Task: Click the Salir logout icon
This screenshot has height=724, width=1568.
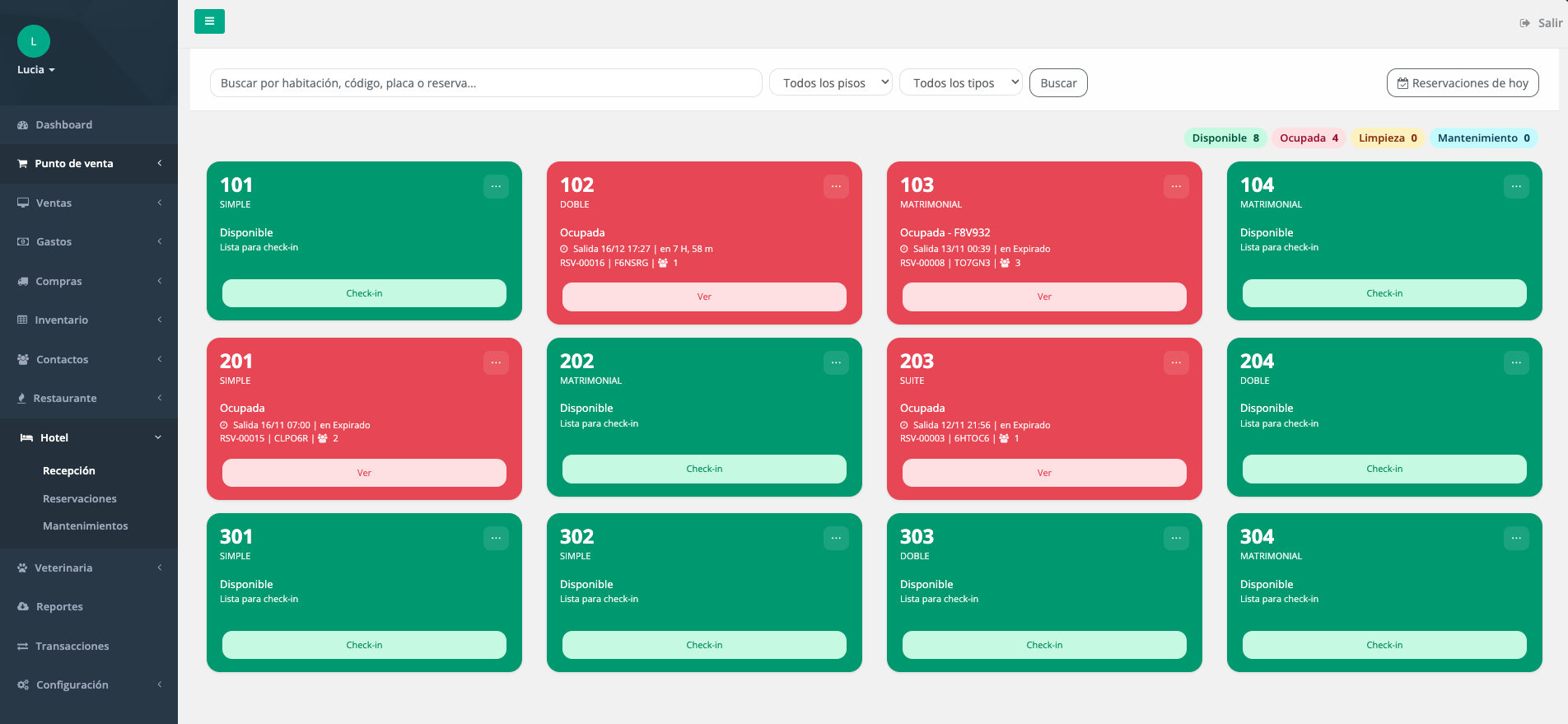Action: (x=1525, y=23)
